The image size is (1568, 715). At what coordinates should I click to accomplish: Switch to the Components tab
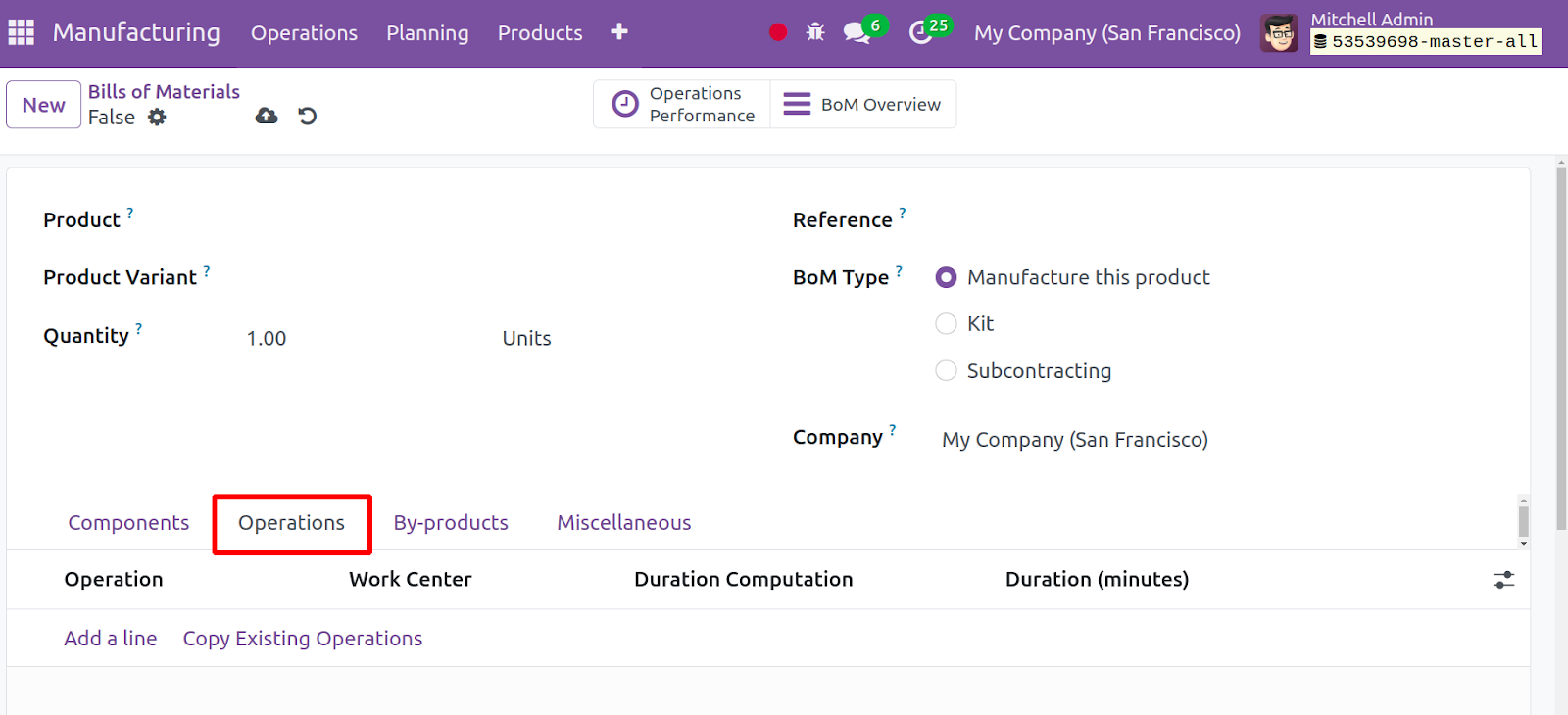128,523
